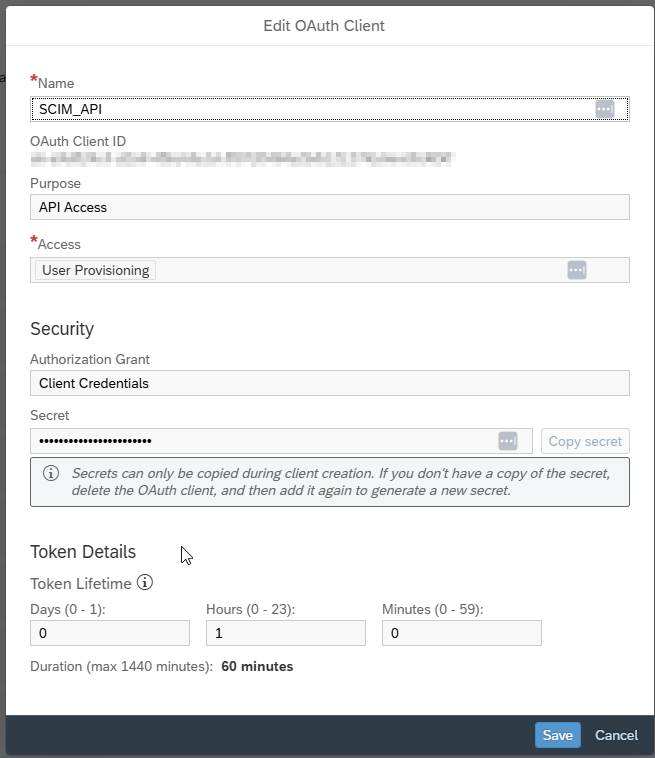Screen dimensions: 655x758
Task: Select the User Provisioning token
Action: pos(96,270)
